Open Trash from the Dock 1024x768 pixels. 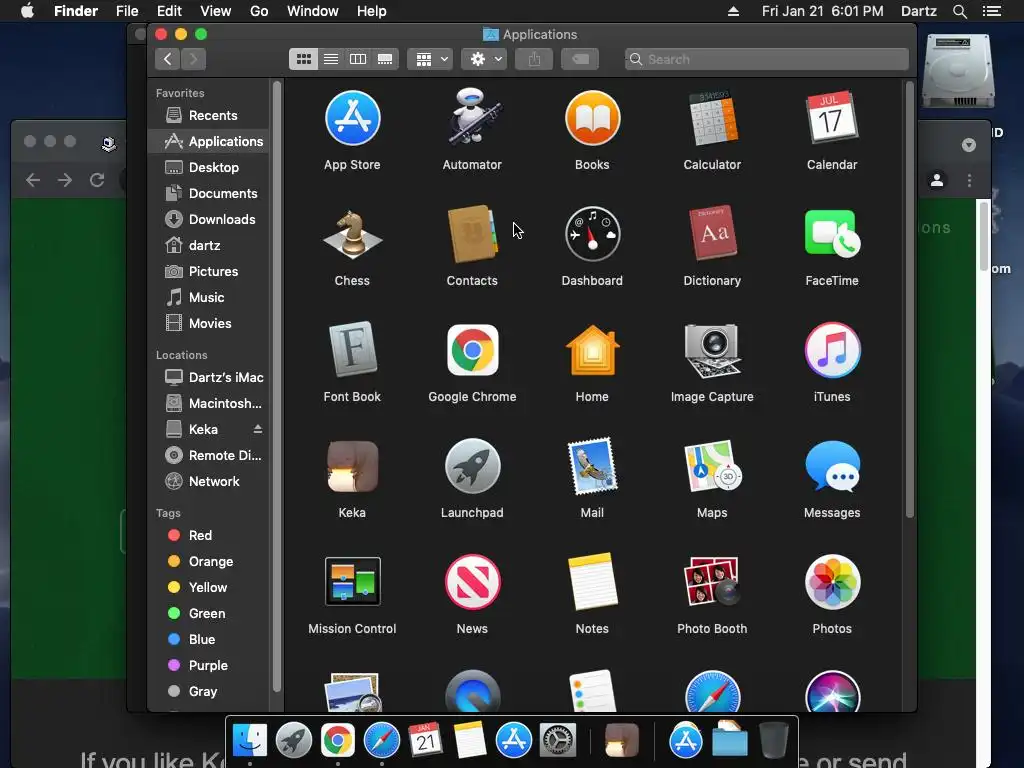[x=774, y=741]
